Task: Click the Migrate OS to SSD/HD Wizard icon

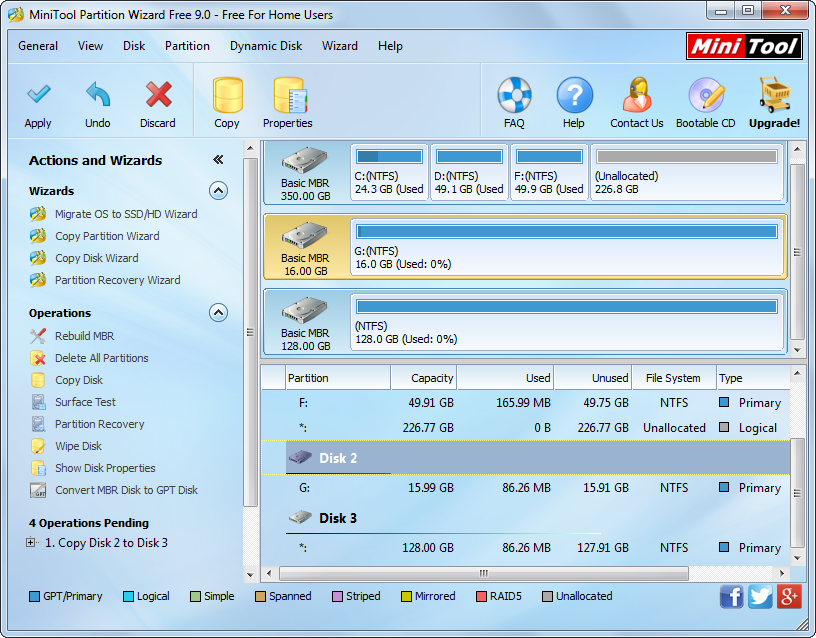Action: 38,214
